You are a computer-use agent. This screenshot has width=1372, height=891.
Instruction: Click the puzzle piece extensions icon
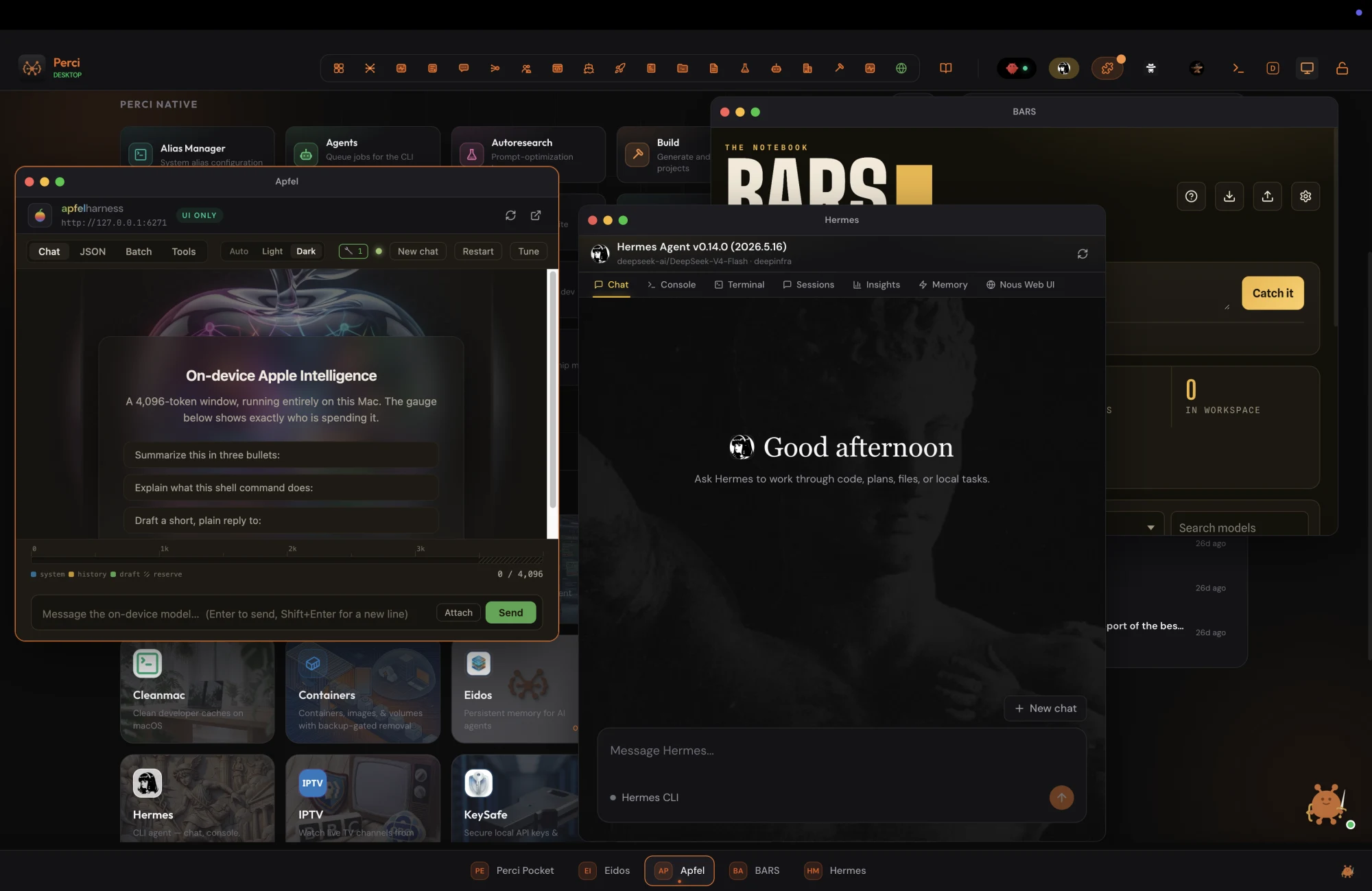1107,69
